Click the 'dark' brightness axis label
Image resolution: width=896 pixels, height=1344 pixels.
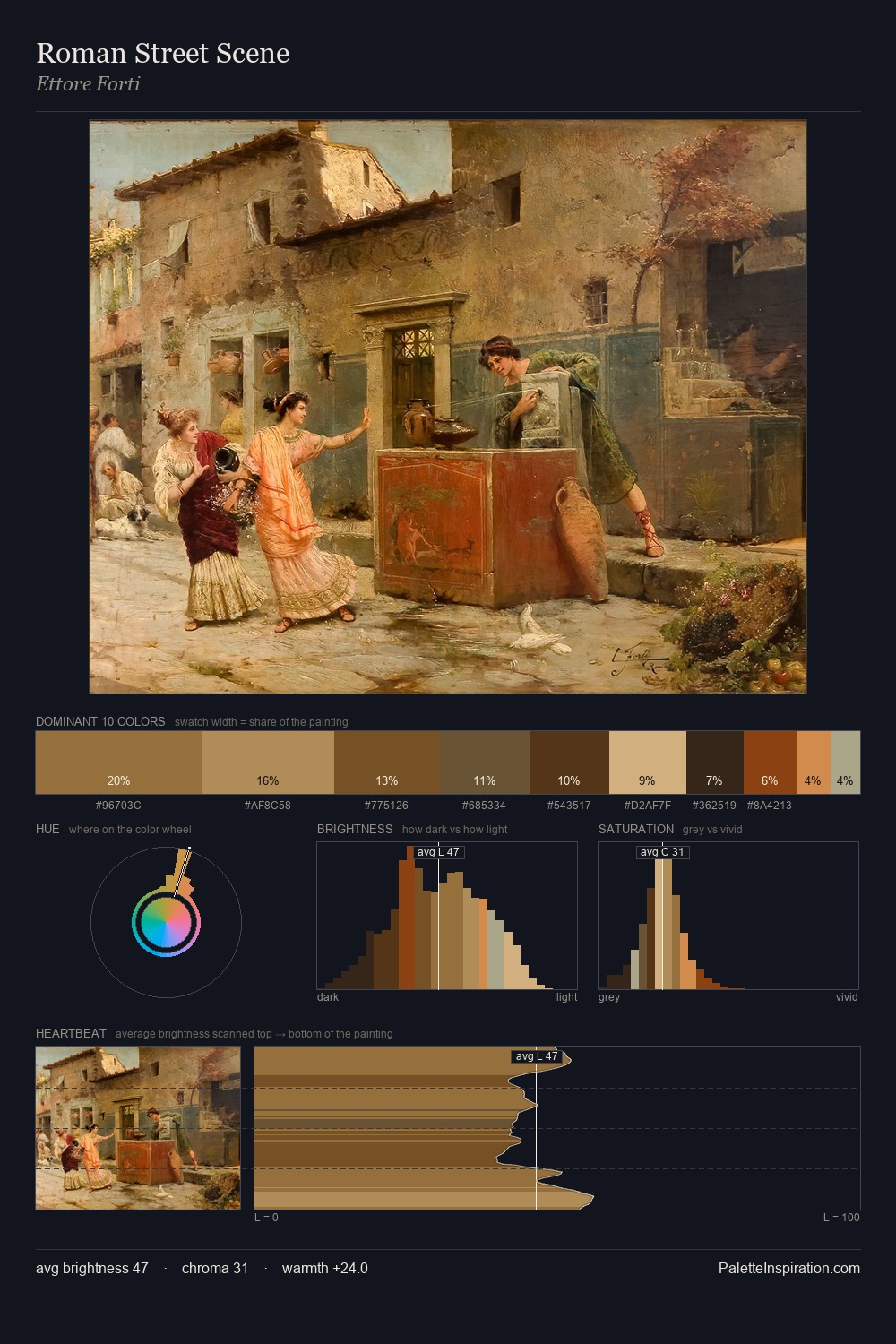coord(328,997)
